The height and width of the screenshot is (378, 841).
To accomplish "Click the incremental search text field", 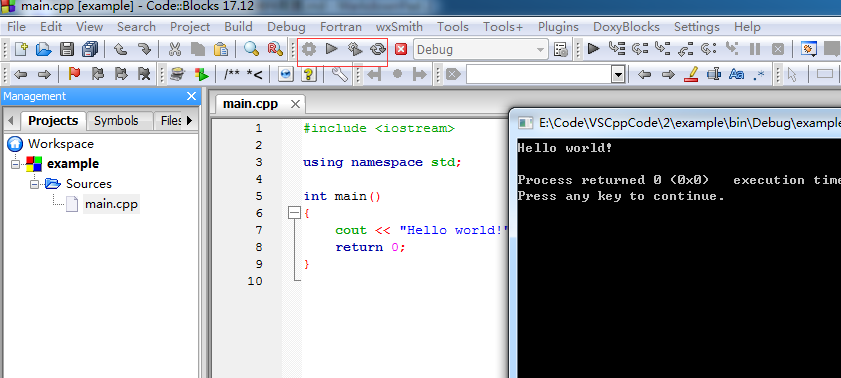I will point(538,74).
